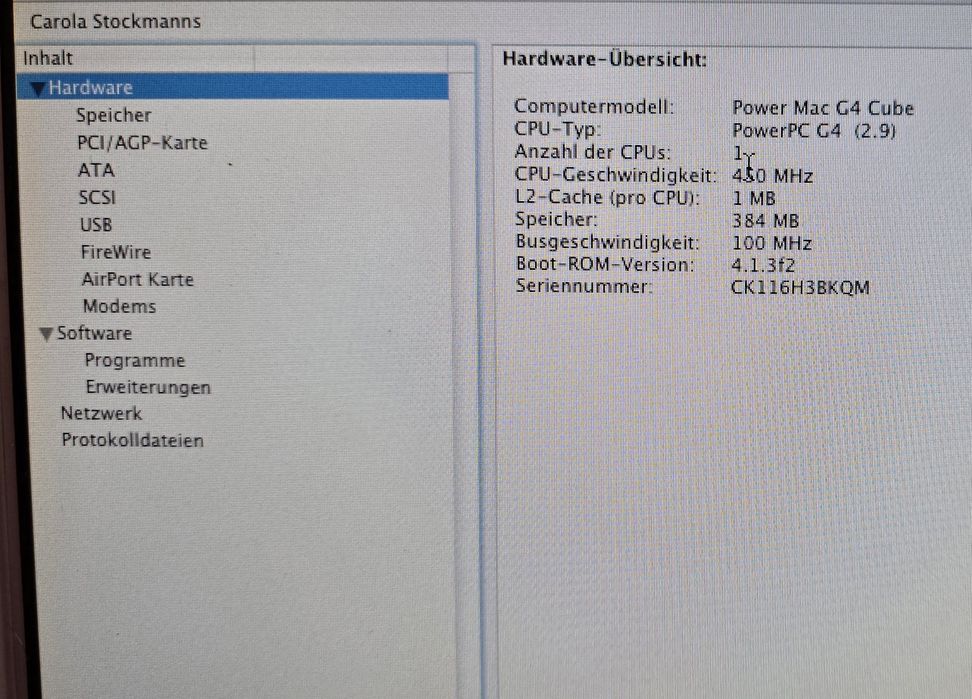Click the 4.1.3f2 boot ROM value

[763, 265]
